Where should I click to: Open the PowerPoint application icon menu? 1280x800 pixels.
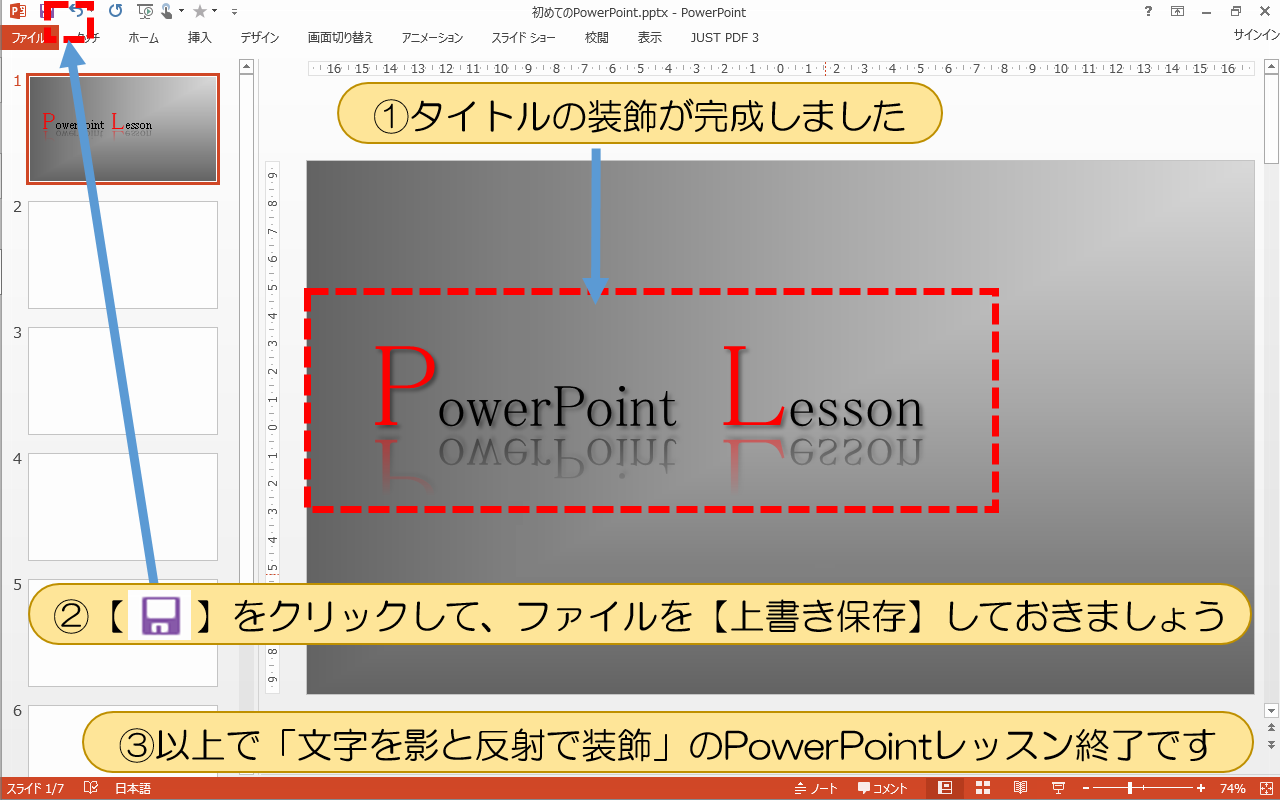(x=17, y=12)
